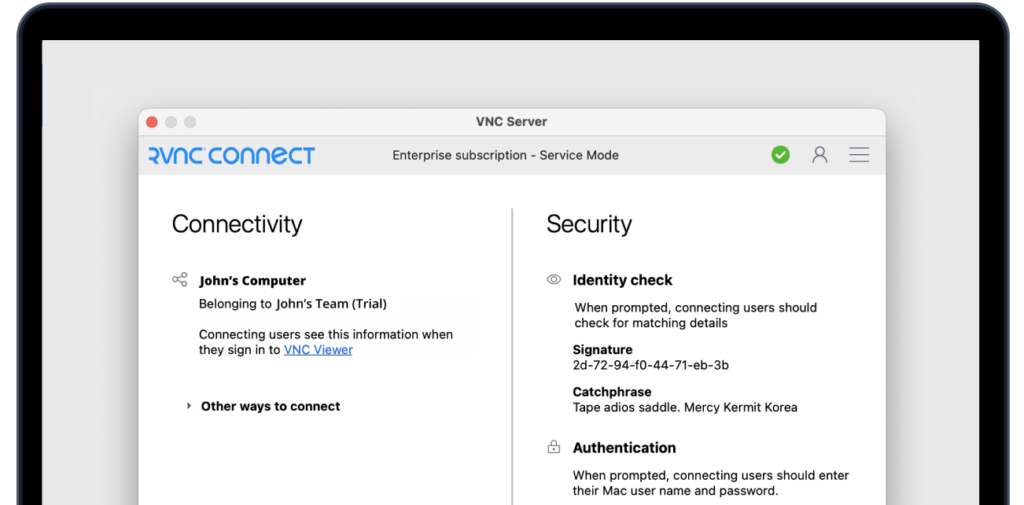Open the VNC Viewer link
This screenshot has height=505, width=1024.
(318, 350)
